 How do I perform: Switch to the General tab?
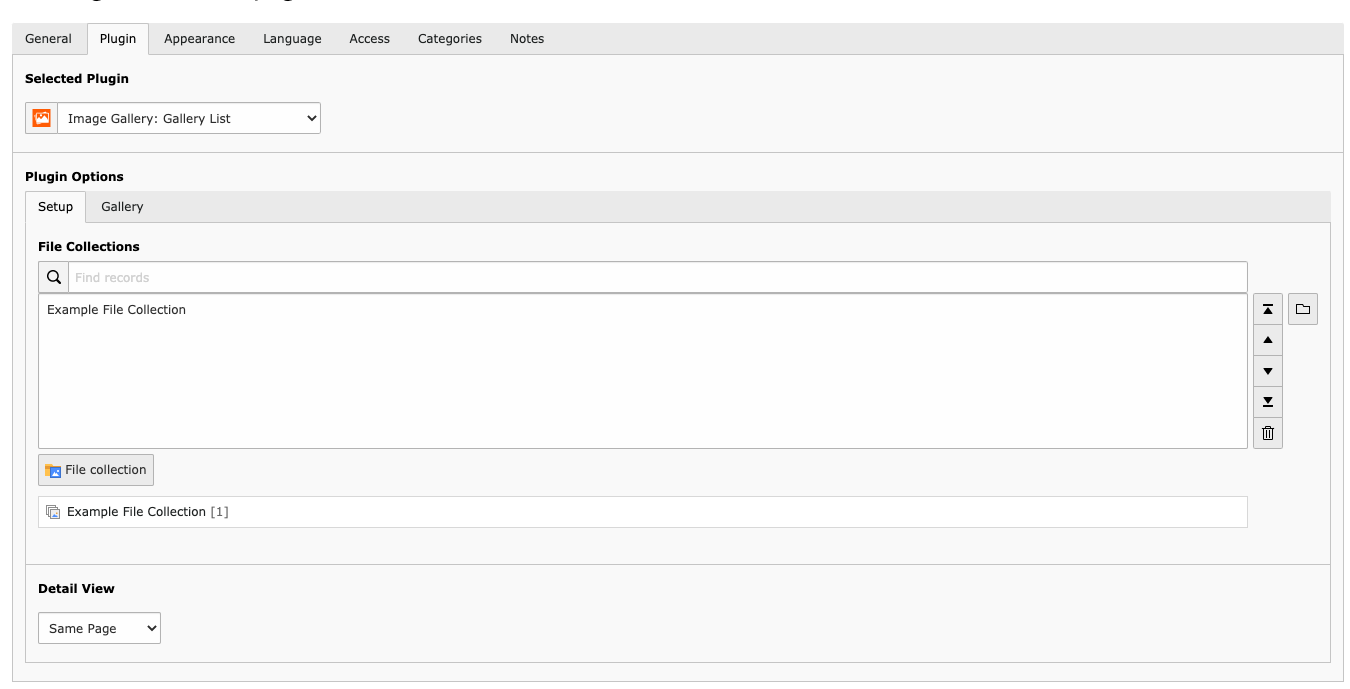(x=49, y=39)
